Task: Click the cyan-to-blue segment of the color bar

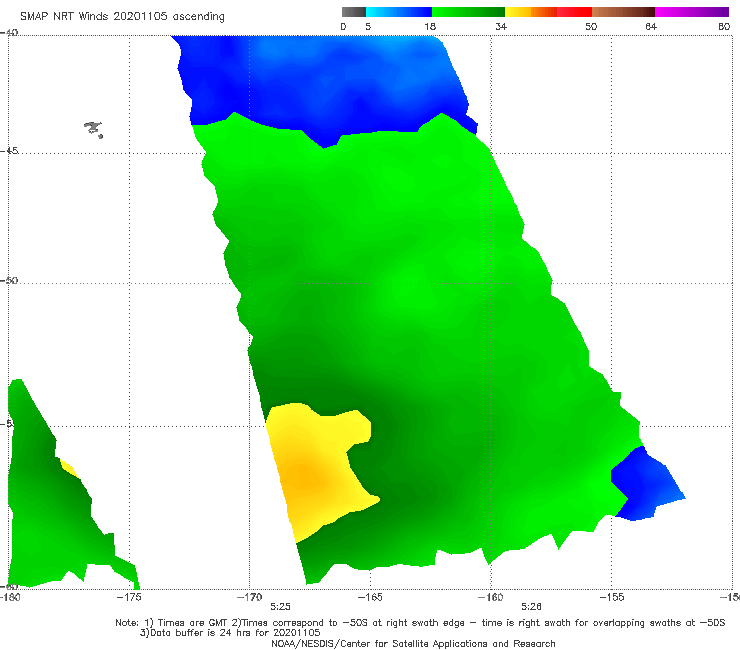Action: (x=399, y=12)
